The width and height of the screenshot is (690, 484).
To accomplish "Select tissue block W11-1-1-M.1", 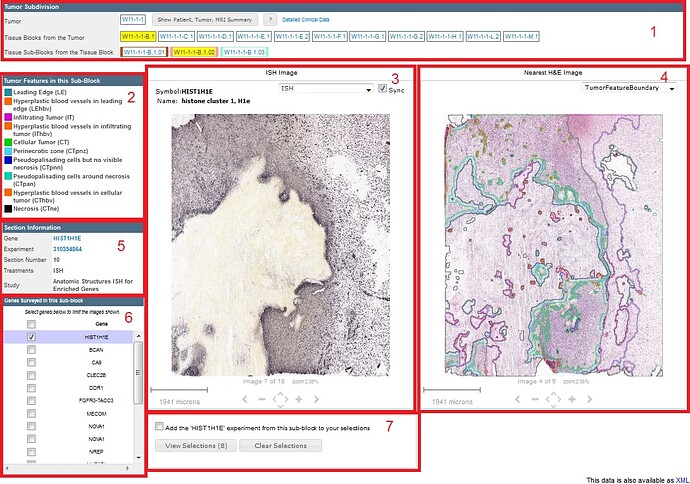I will pyautogui.click(x=521, y=37).
